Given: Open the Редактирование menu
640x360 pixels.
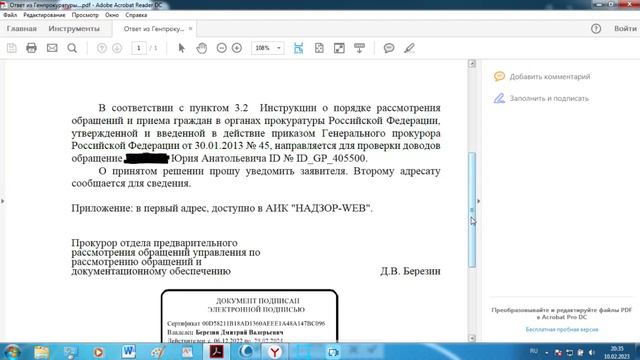Looking at the screenshot, I should [x=44, y=15].
